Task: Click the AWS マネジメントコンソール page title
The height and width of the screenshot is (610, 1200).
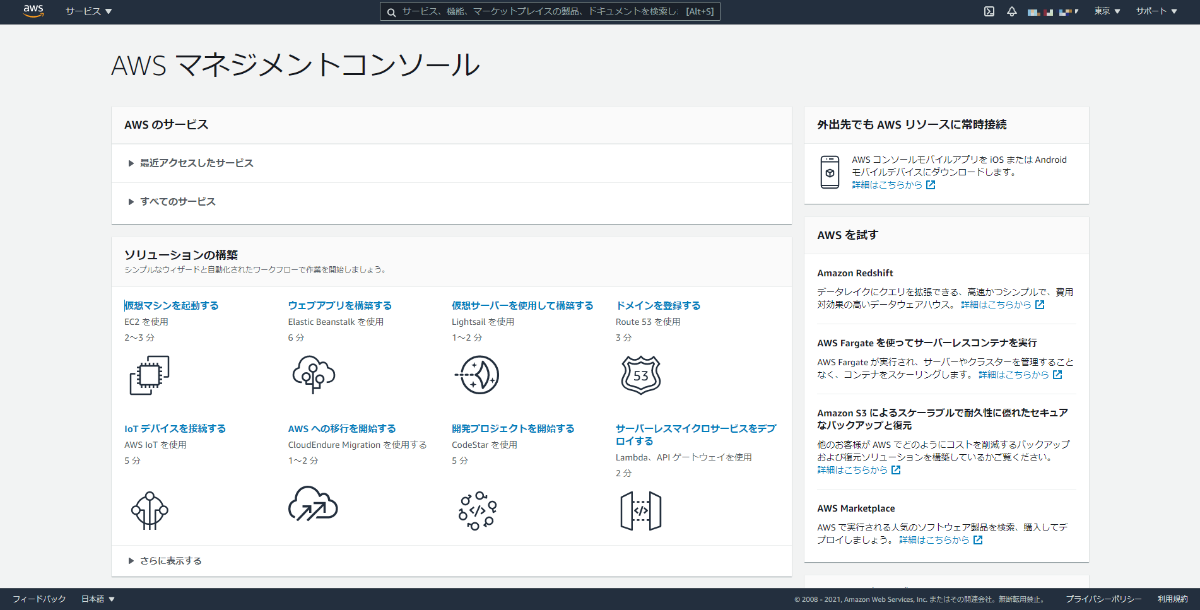Action: (295, 65)
